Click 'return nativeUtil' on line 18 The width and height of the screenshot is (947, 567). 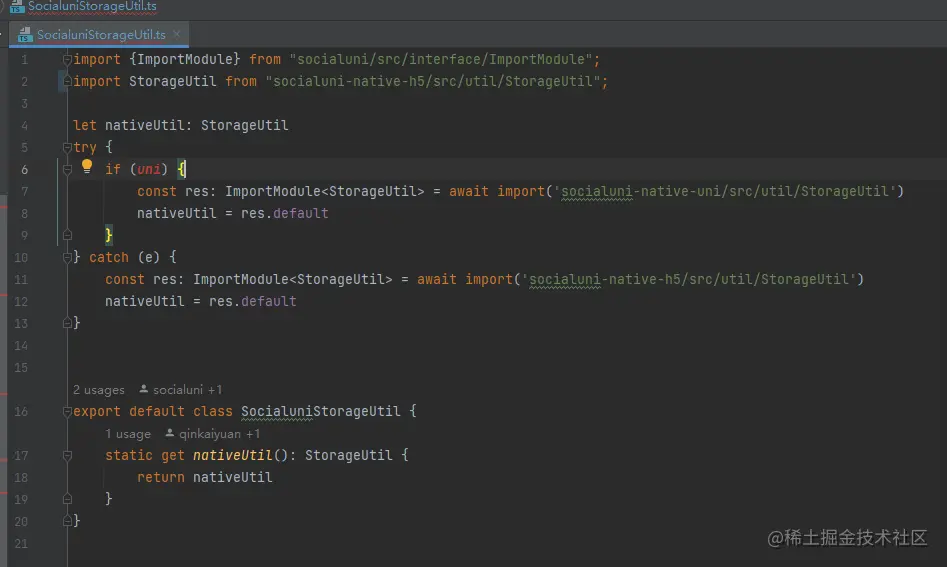pos(204,477)
